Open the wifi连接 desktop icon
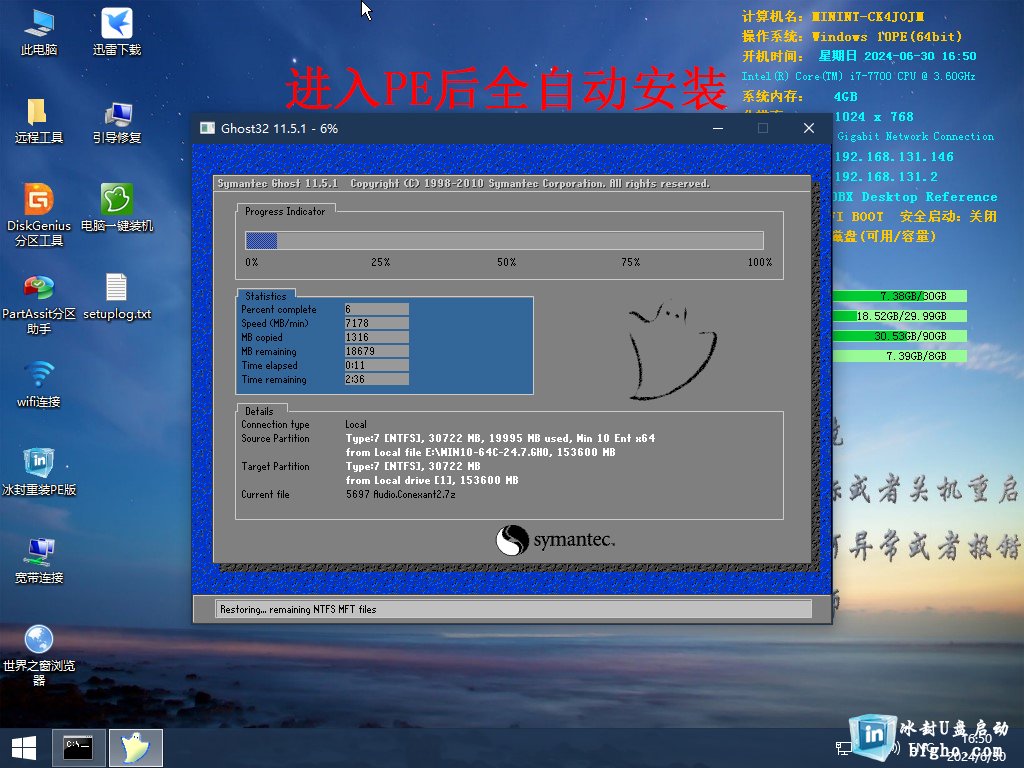Screen dimensions: 1024x768 (x=39, y=384)
